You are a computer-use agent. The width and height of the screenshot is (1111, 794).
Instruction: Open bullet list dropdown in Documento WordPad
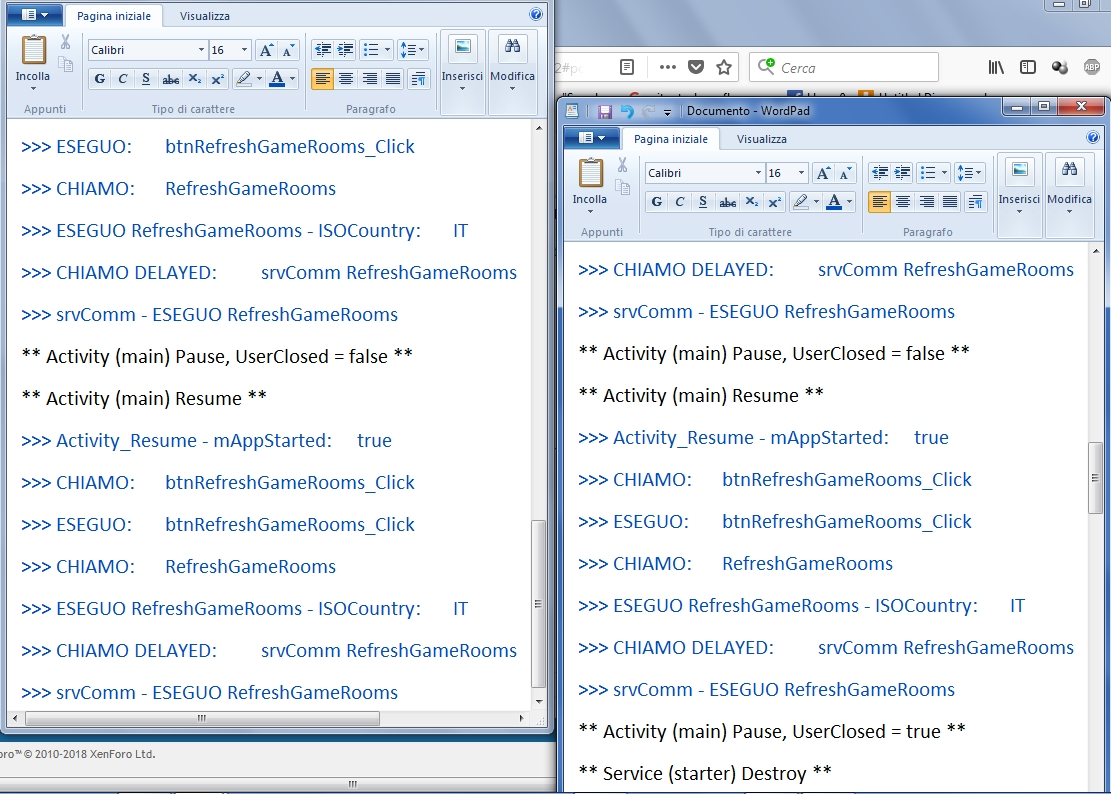(944, 173)
